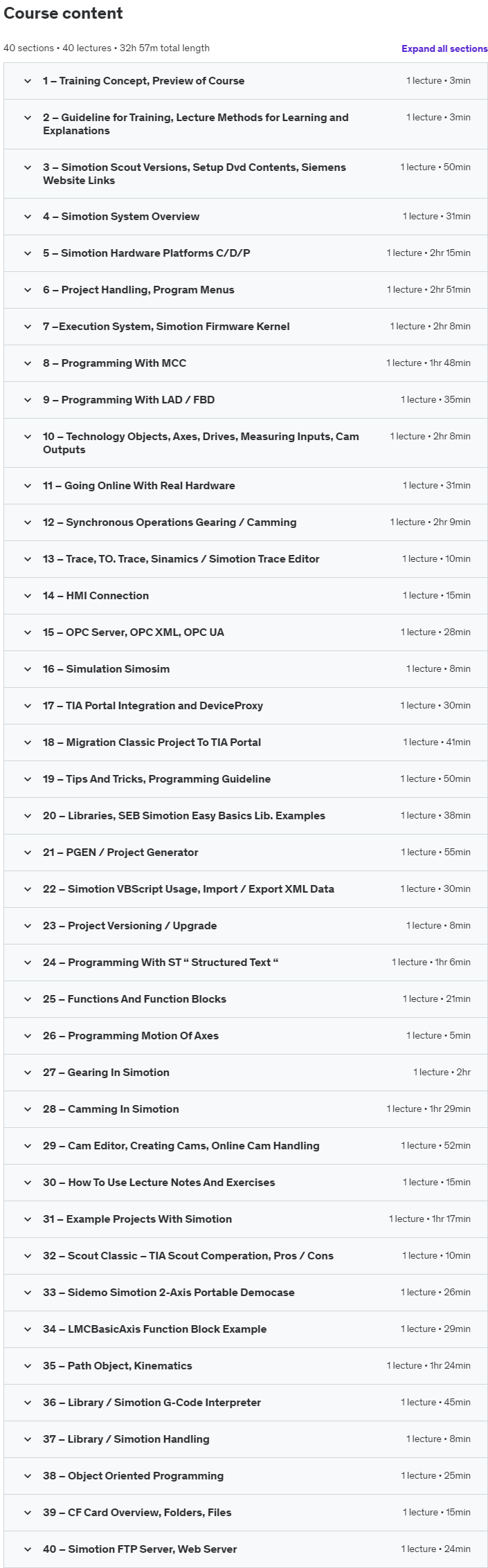The height and width of the screenshot is (1568, 488).
Task: Expand chevron for Object Oriented Programming
Action: pos(28,1476)
